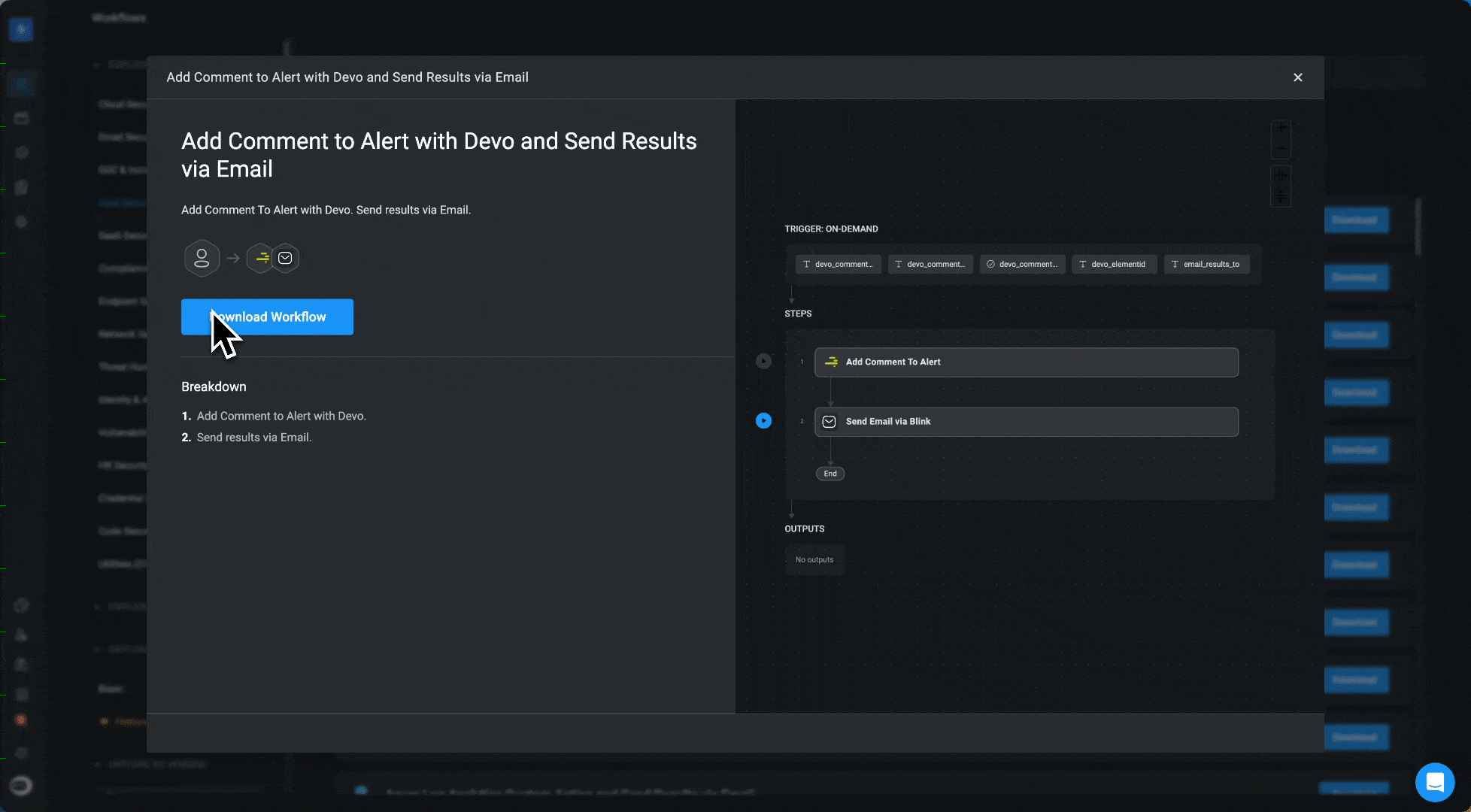Select the Send Email via Blink step
This screenshot has height=812, width=1471.
[1026, 422]
